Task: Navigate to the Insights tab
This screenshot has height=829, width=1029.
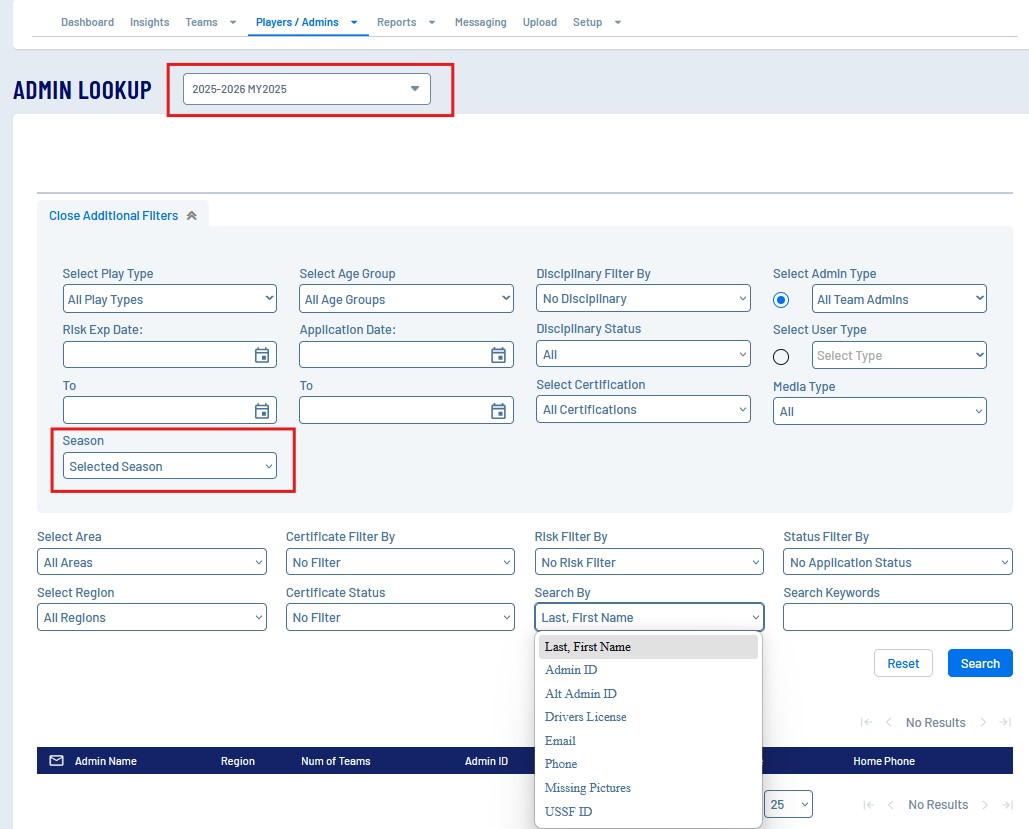Action: click(x=149, y=22)
